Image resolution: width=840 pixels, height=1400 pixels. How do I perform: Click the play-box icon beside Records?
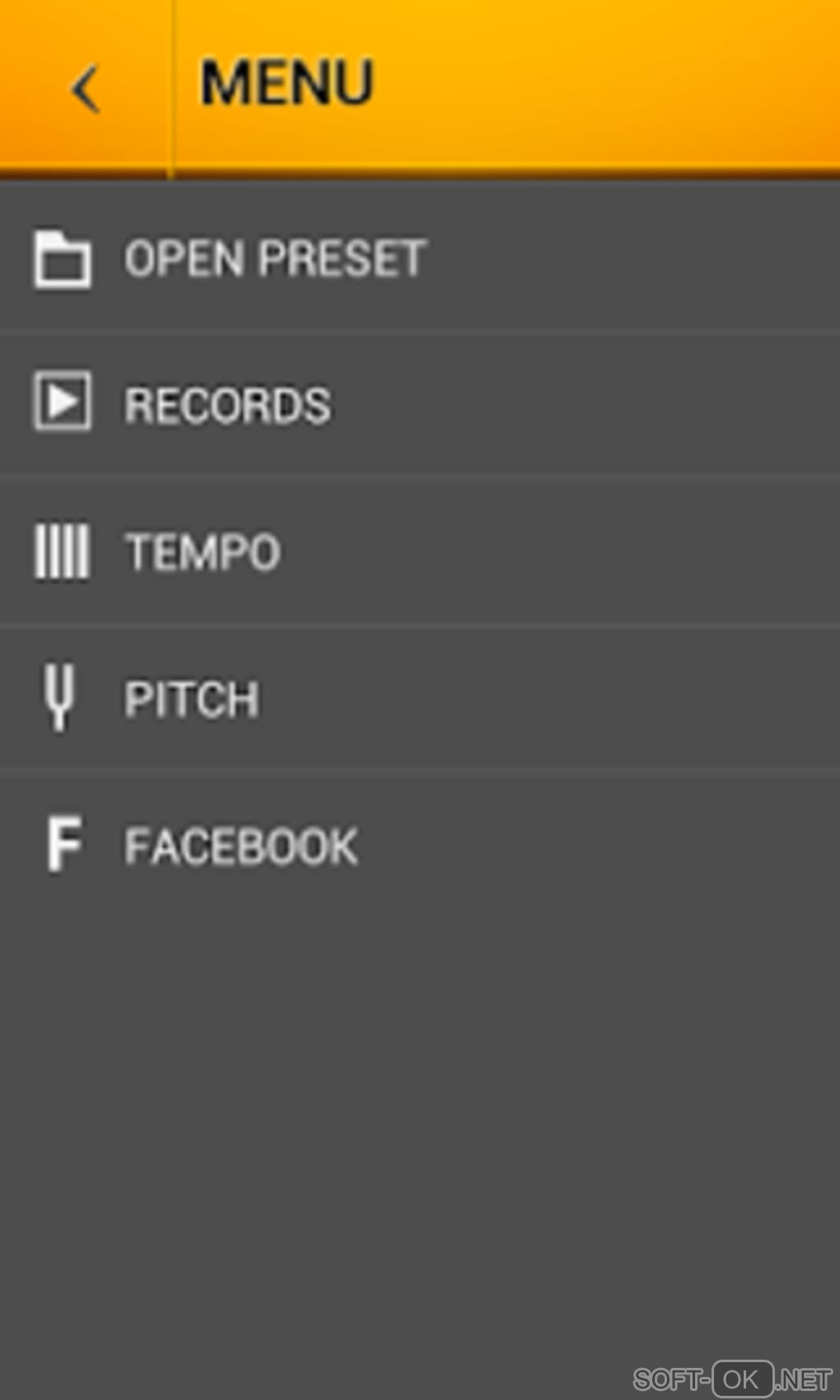coord(62,401)
